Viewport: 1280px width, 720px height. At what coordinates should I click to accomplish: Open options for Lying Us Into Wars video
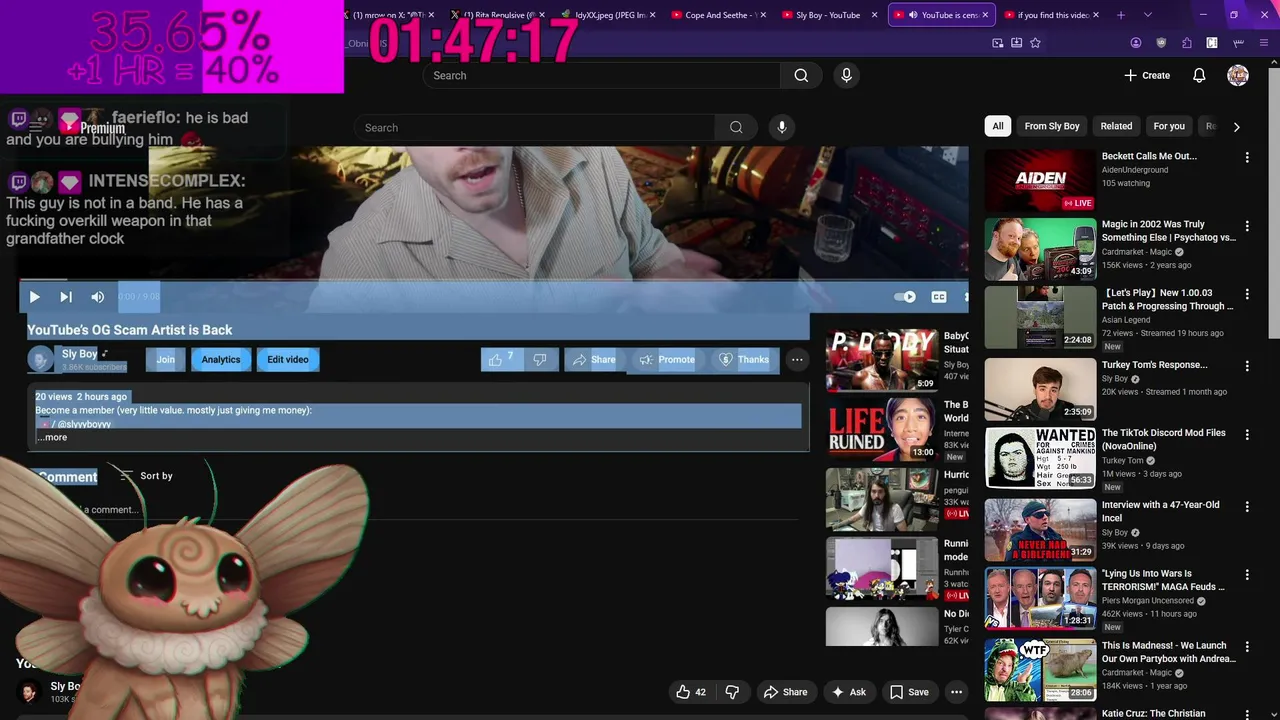[x=1247, y=576]
